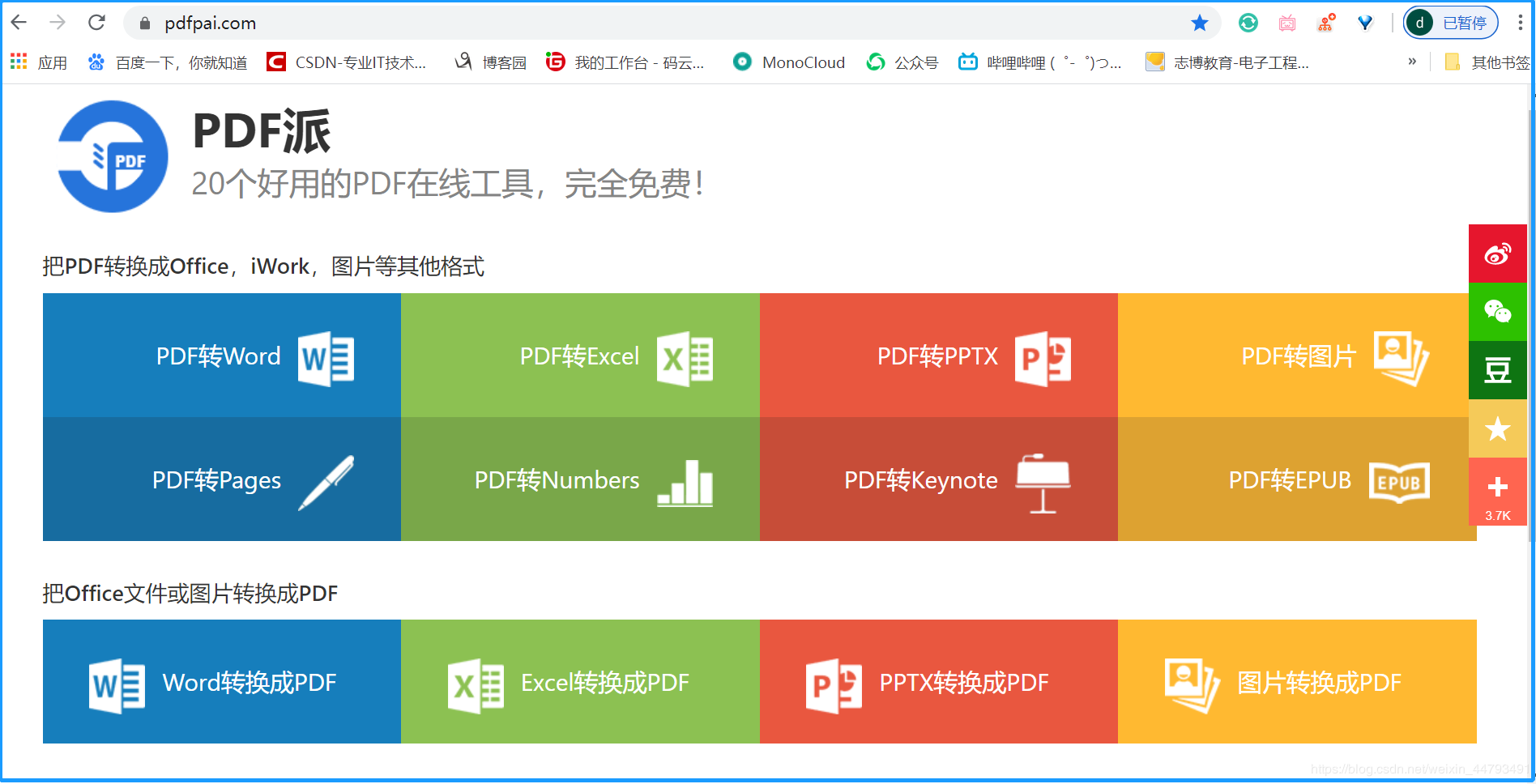Click the address bar showing pdfpai.com
The height and width of the screenshot is (784, 1536).
[672, 23]
